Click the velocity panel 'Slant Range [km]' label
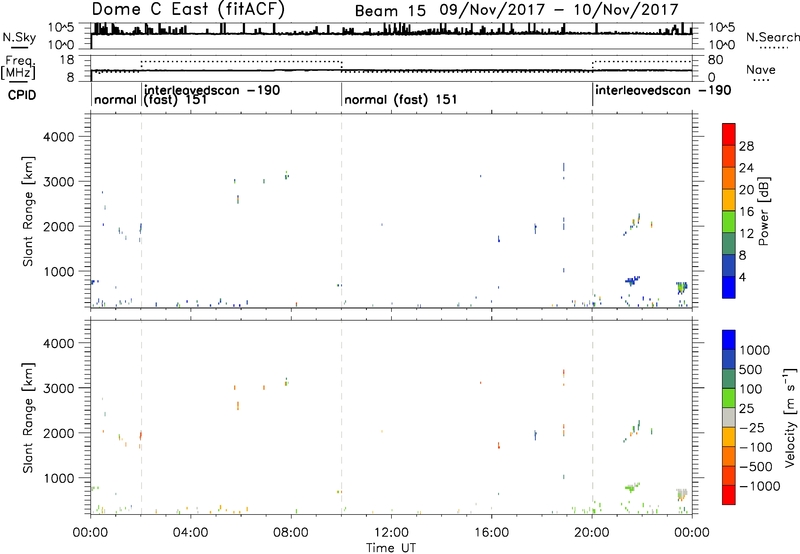 tap(28, 418)
